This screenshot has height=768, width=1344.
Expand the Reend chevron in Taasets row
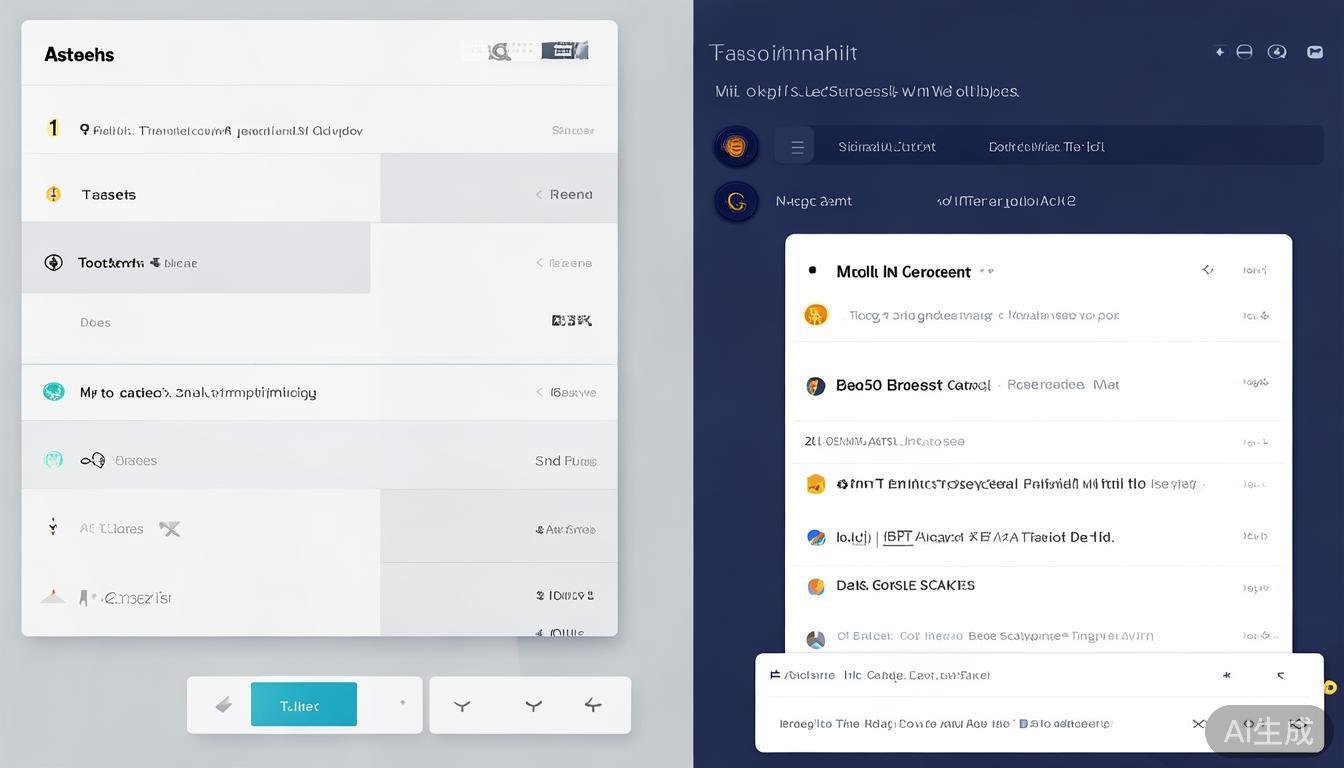(540, 195)
